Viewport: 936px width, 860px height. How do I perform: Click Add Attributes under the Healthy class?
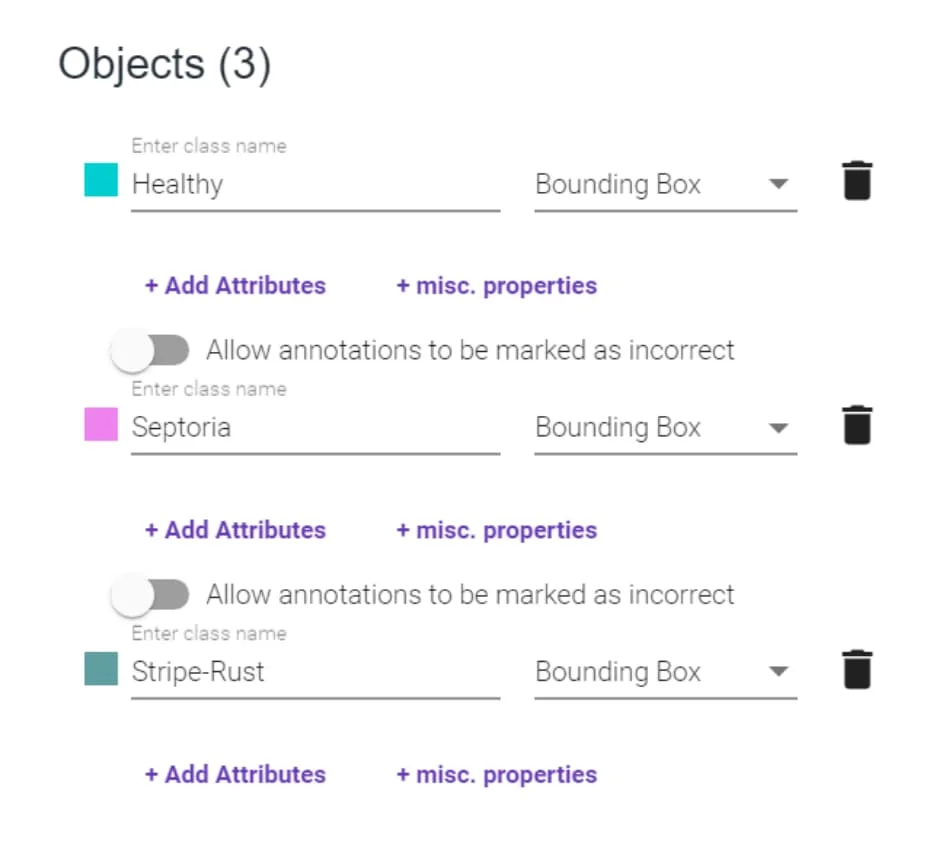(235, 286)
